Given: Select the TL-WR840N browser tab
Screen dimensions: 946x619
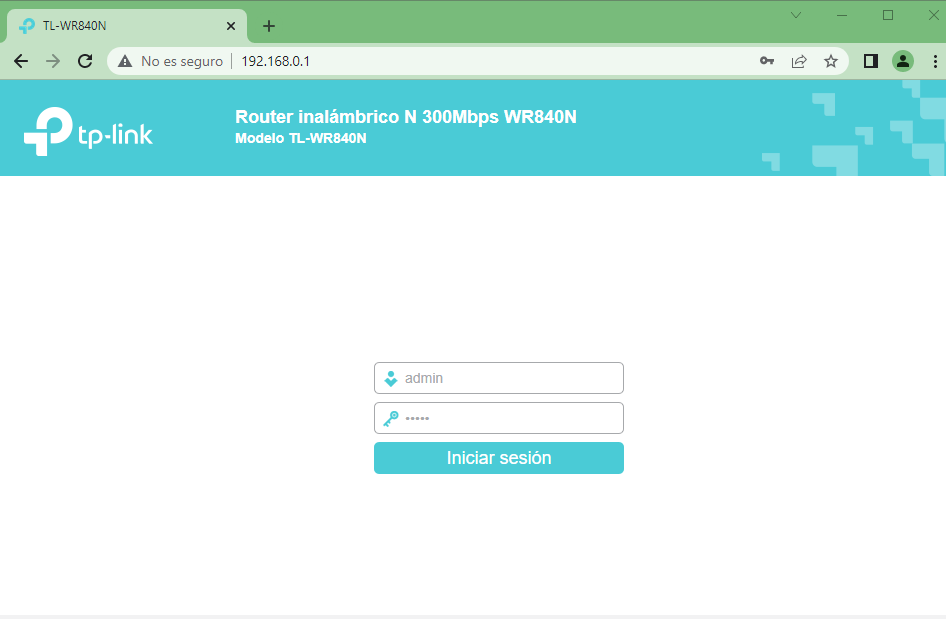Looking at the screenshot, I should click(x=120, y=26).
